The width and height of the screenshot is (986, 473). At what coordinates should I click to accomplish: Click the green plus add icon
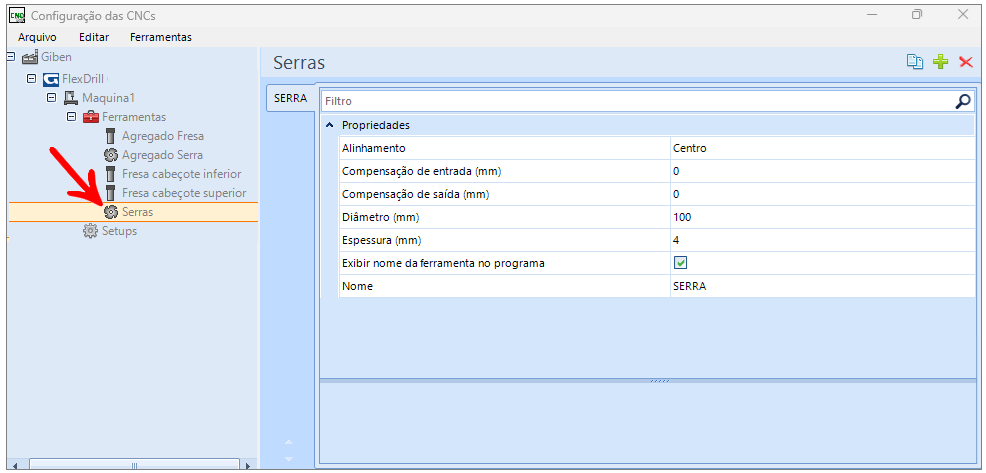point(940,62)
